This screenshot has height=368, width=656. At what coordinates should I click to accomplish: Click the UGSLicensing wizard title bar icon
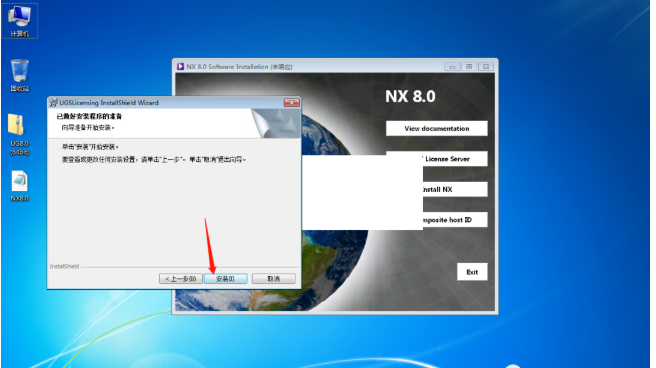(53, 102)
